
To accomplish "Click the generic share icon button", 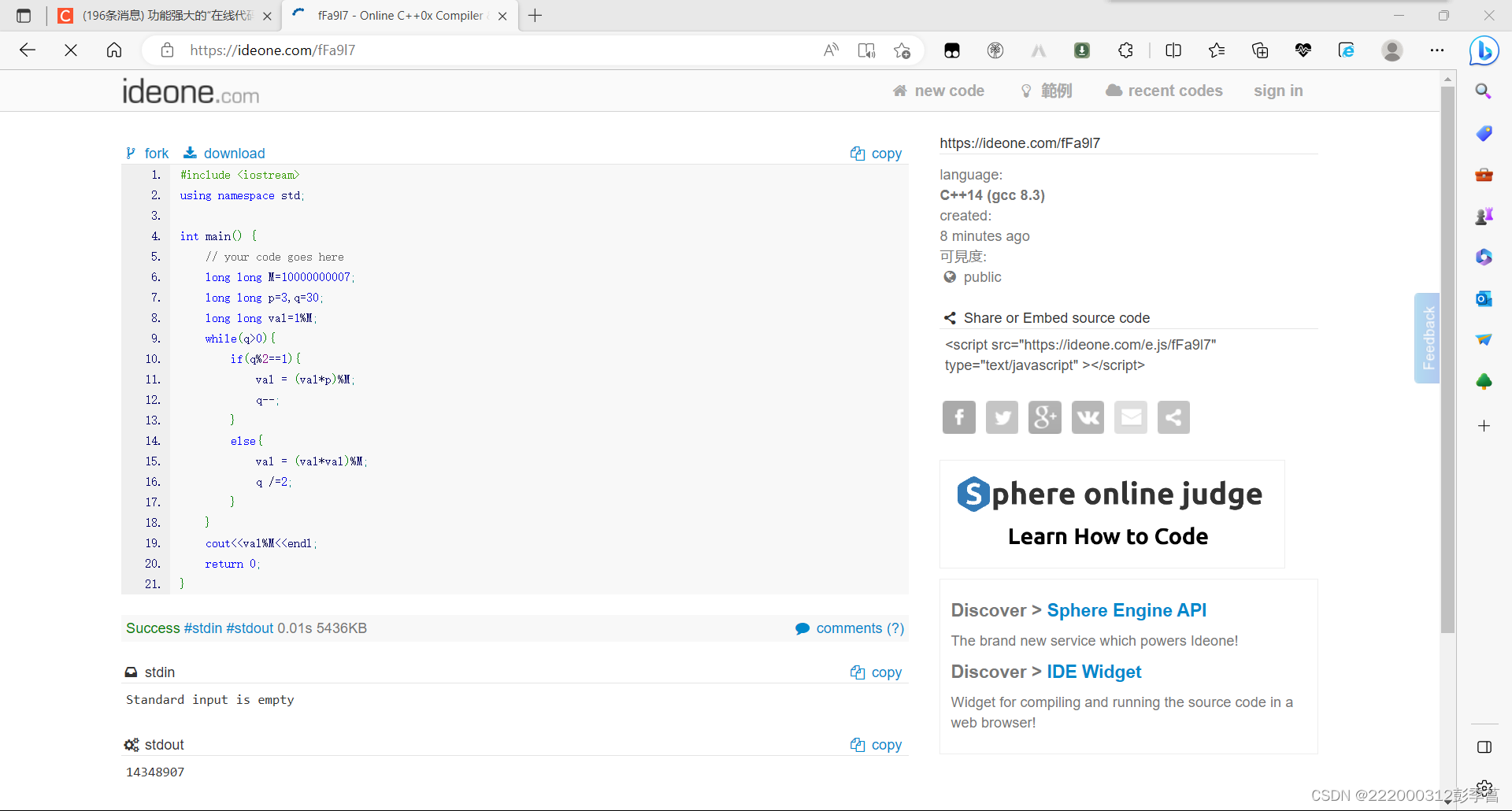I will pos(1173,417).
